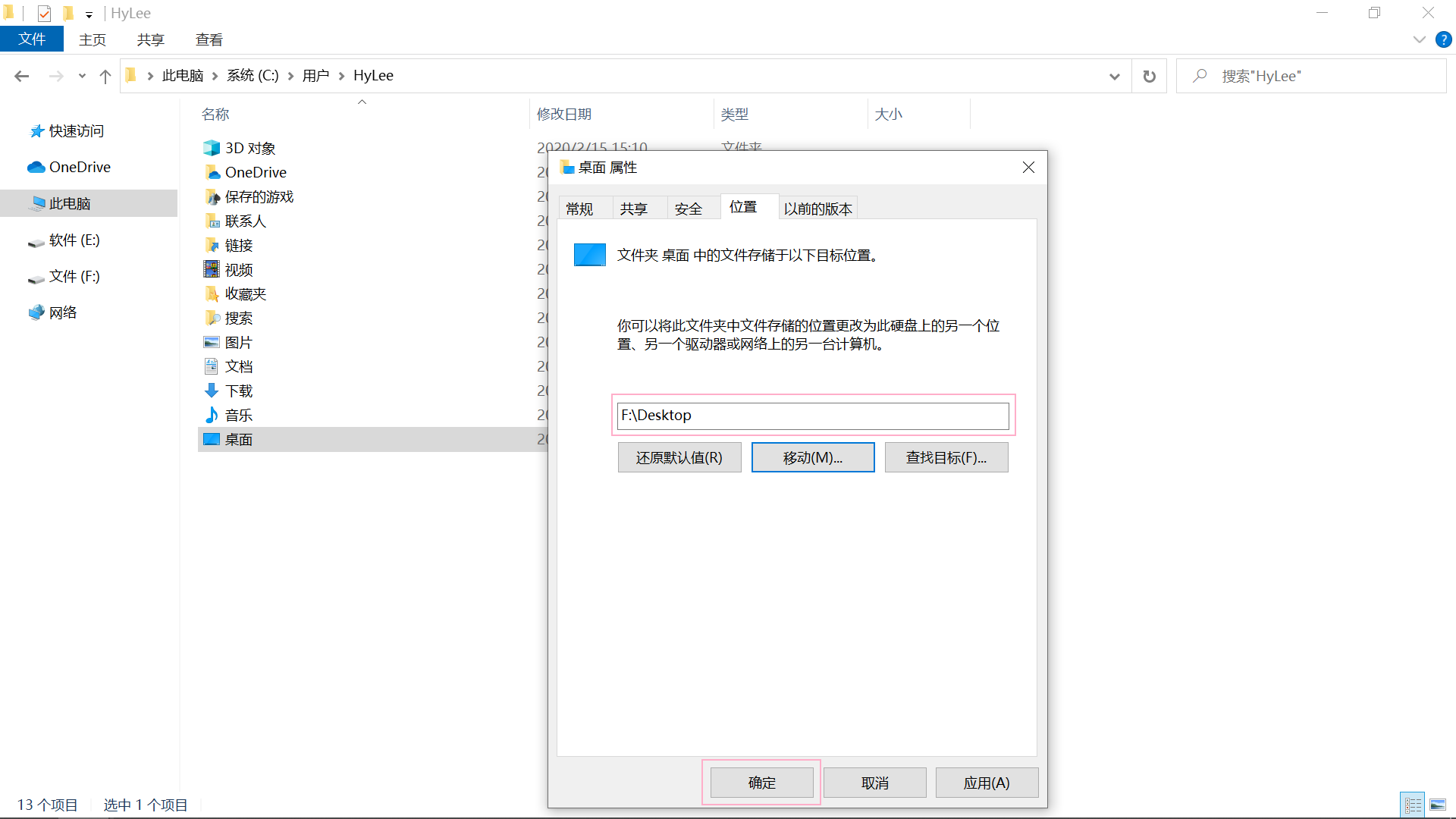Click the 移动(M)... button
Screen dimensions: 1456x819
coord(812,457)
